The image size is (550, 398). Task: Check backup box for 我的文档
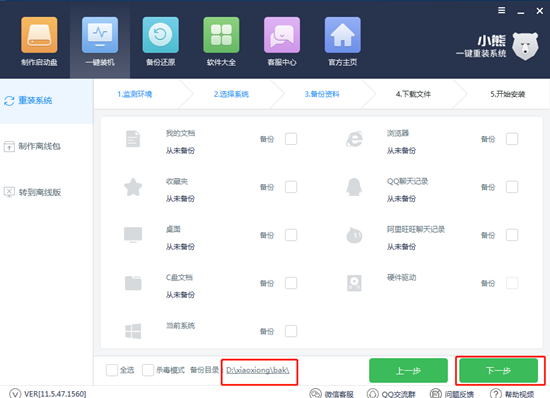click(x=291, y=139)
